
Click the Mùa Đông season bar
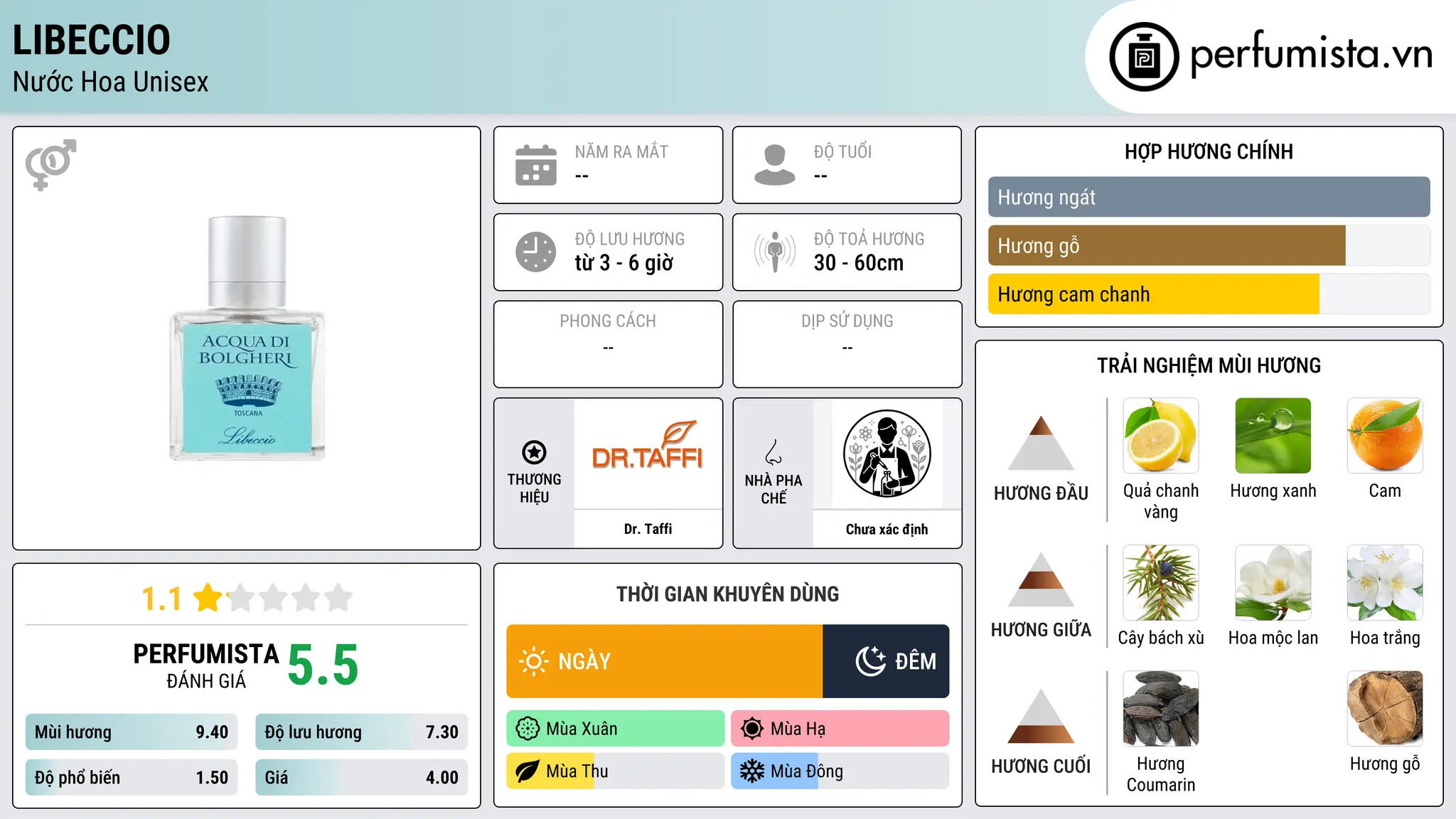coord(840,771)
